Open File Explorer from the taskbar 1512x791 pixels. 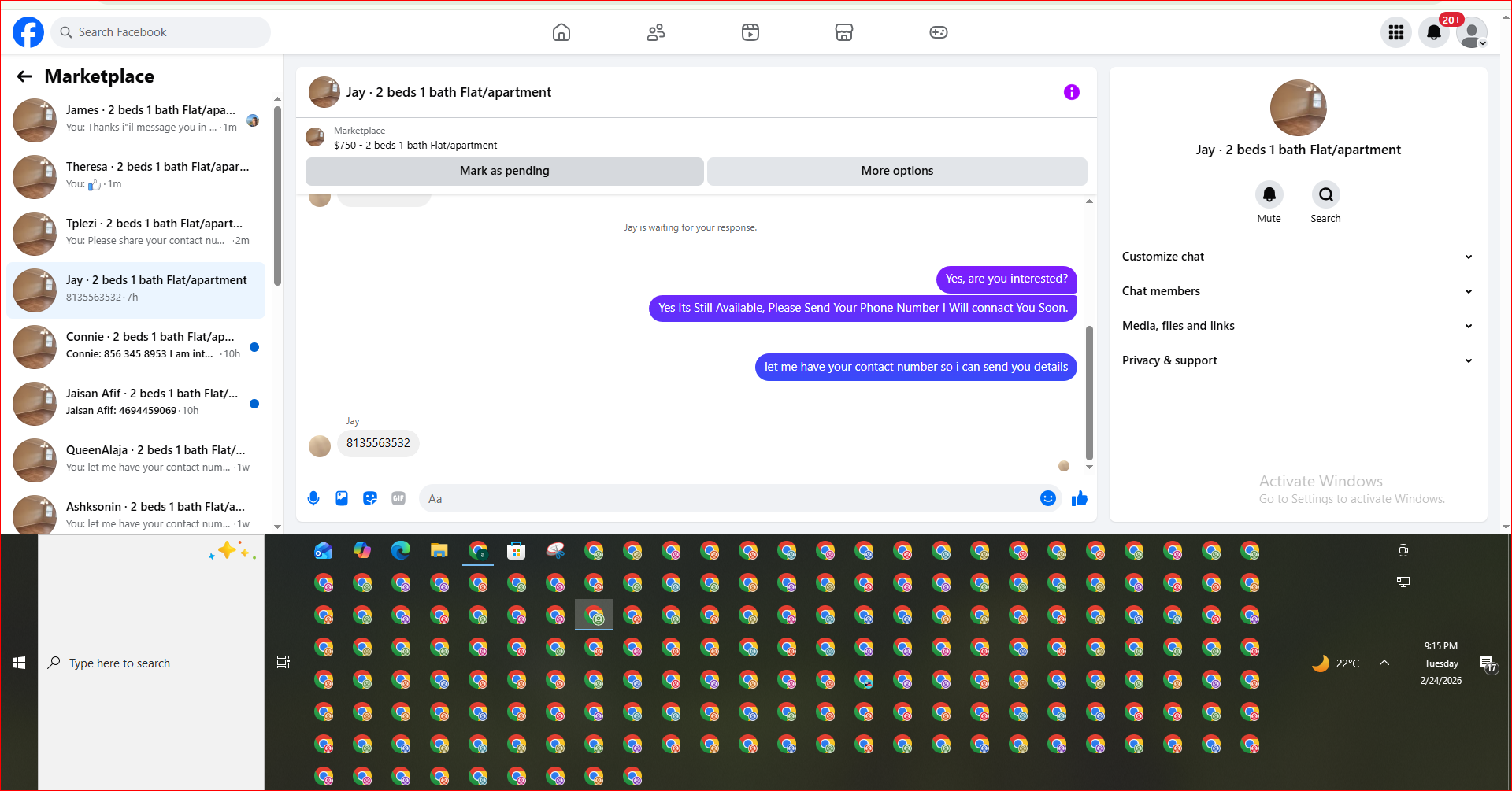click(x=439, y=551)
